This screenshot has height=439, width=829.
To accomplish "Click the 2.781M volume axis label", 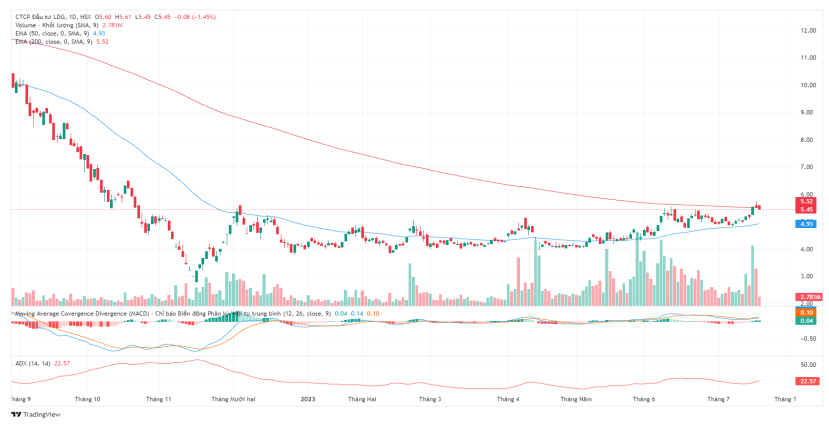I will (x=808, y=297).
